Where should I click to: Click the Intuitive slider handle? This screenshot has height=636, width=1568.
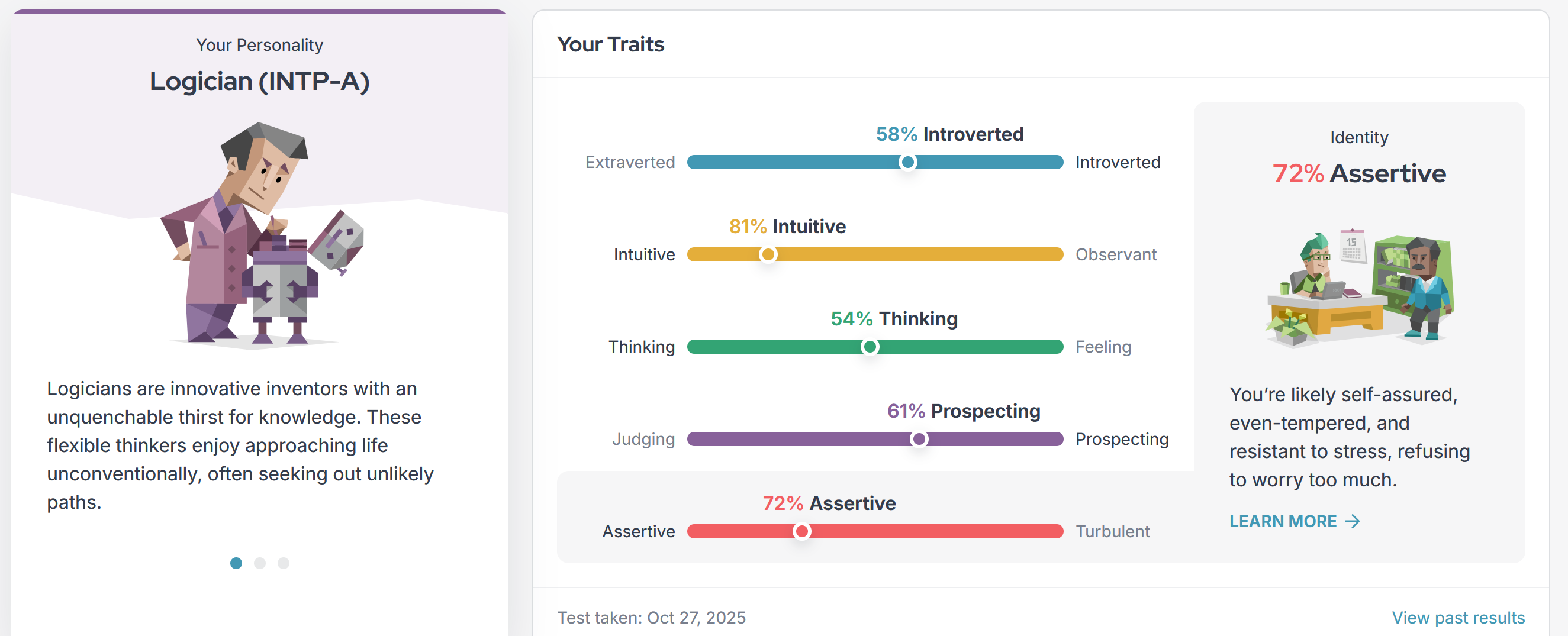768,254
